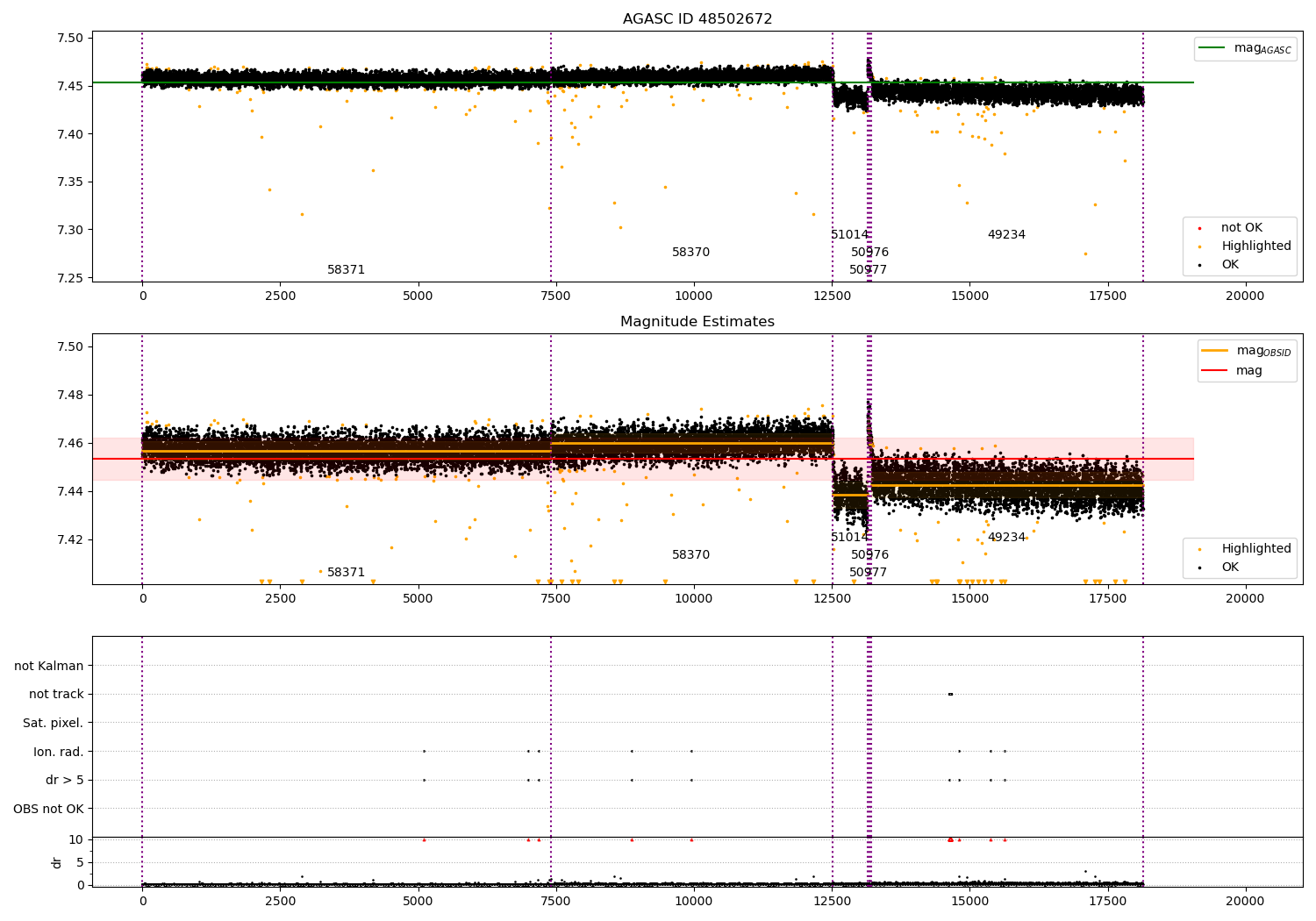Click 'not OK' in the top plot legend
The width and height of the screenshot is (1316, 921).
point(1241,228)
